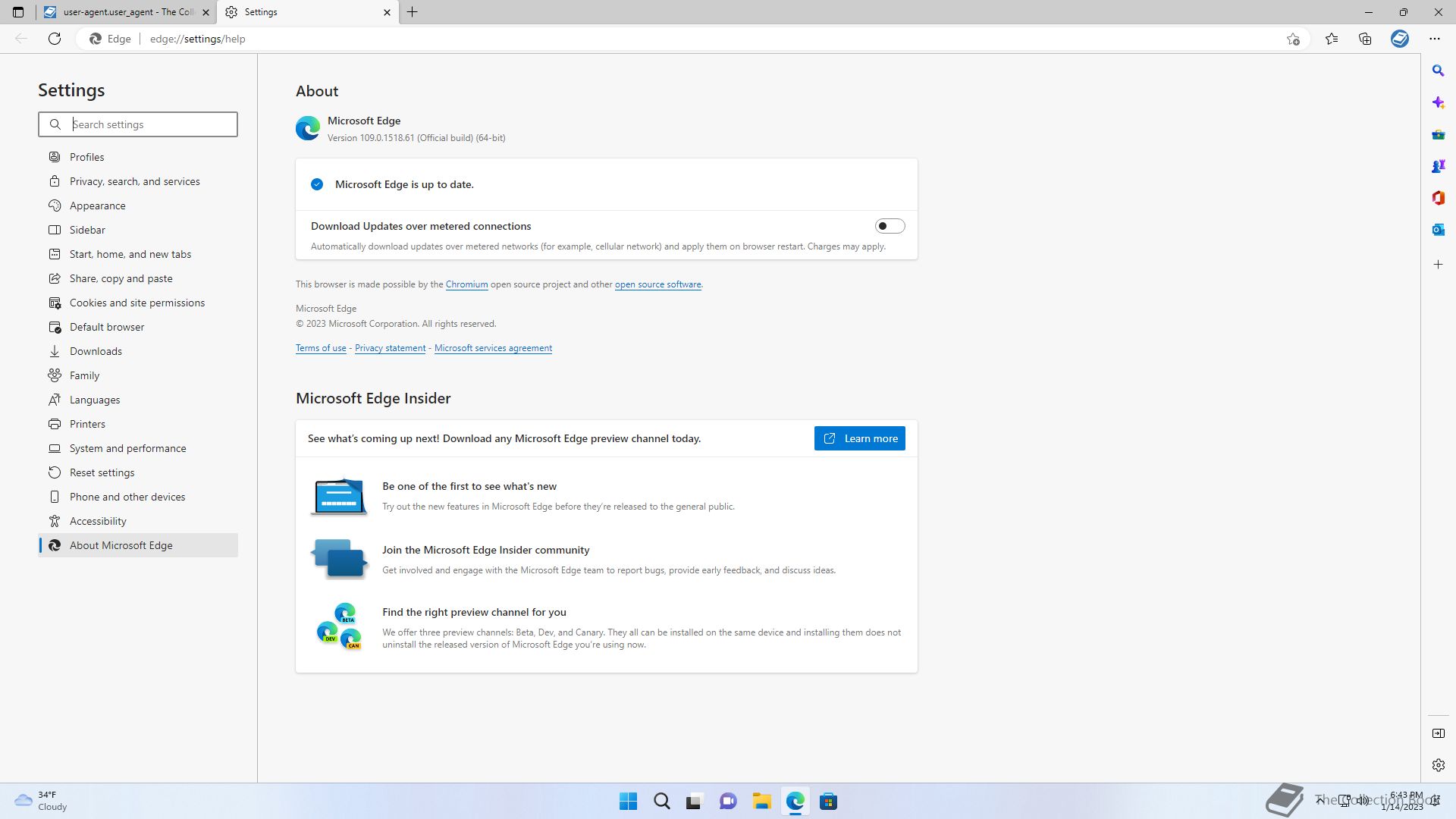The height and width of the screenshot is (819, 1456).
Task: Click 'Find the right preview channel' heading
Action: point(474,612)
